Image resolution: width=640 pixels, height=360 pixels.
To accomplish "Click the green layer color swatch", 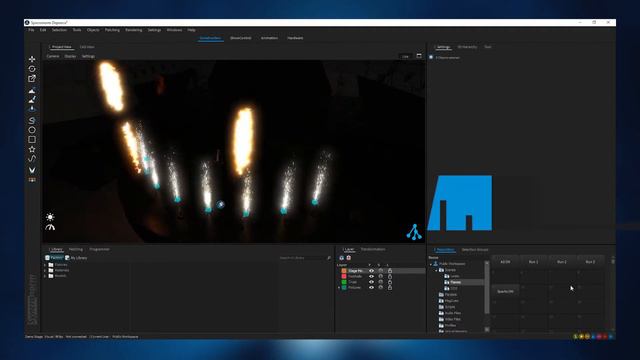I will (x=344, y=282).
